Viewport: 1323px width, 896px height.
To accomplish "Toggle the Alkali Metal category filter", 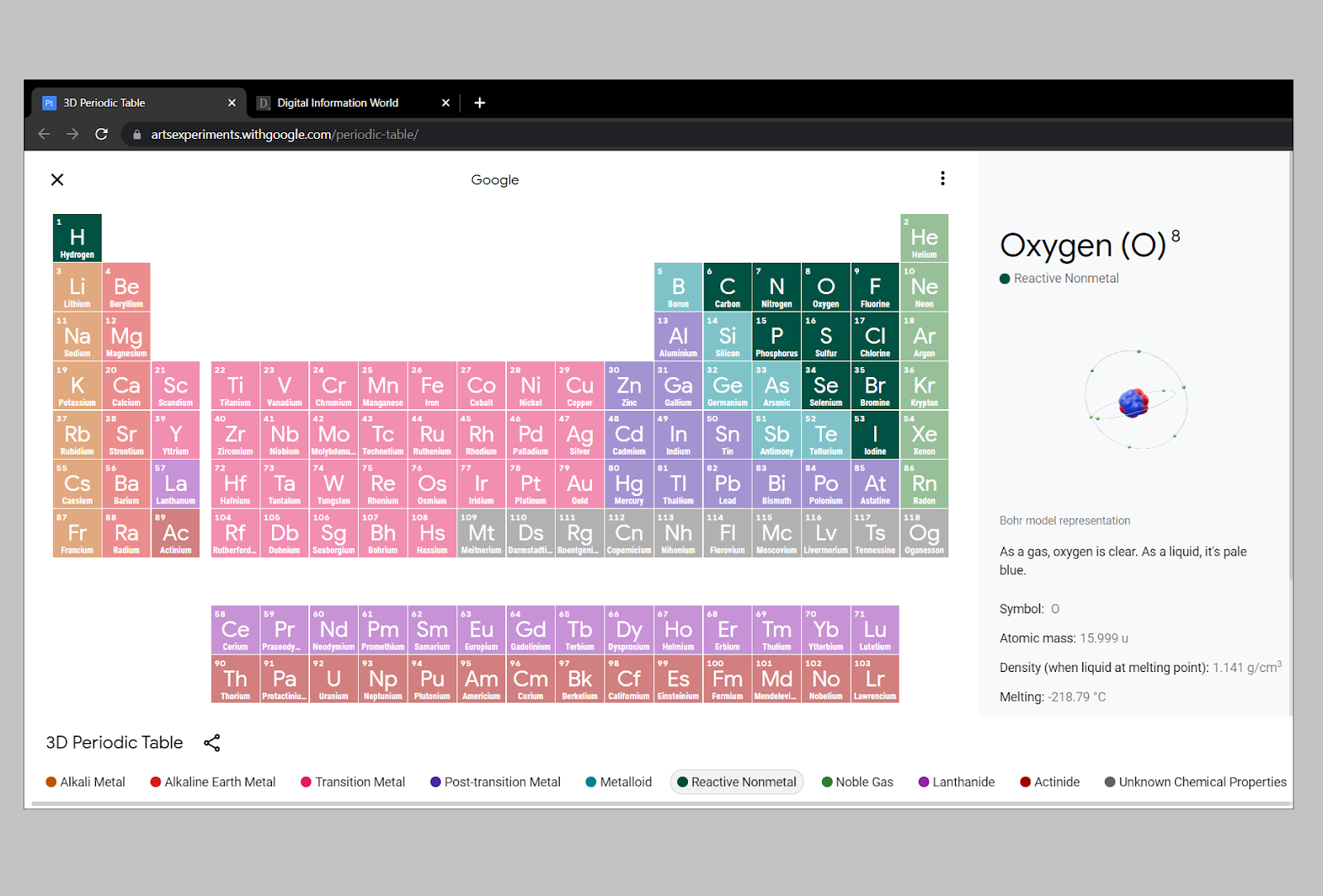I will 85,781.
